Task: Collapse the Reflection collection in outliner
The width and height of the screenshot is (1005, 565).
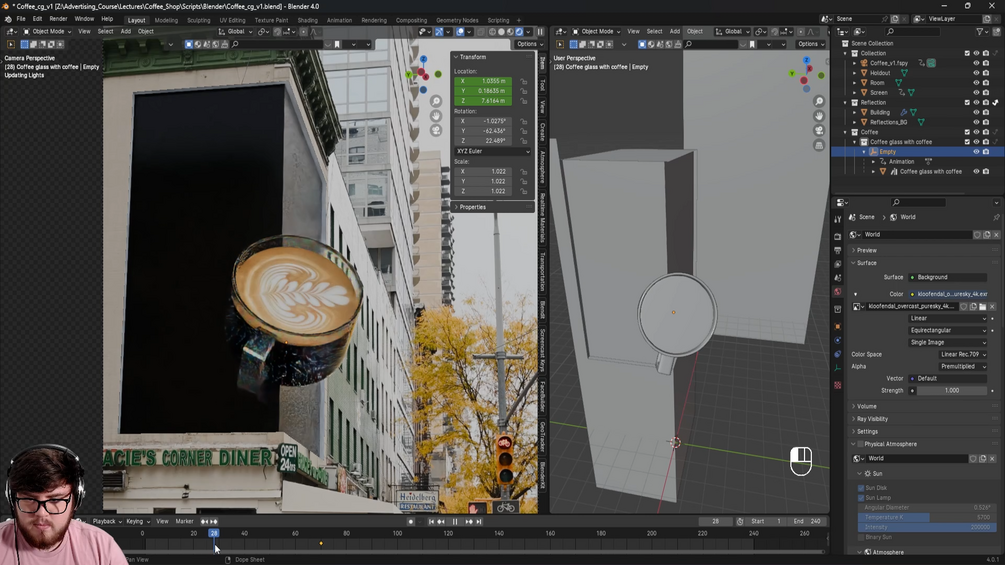Action: coord(845,102)
